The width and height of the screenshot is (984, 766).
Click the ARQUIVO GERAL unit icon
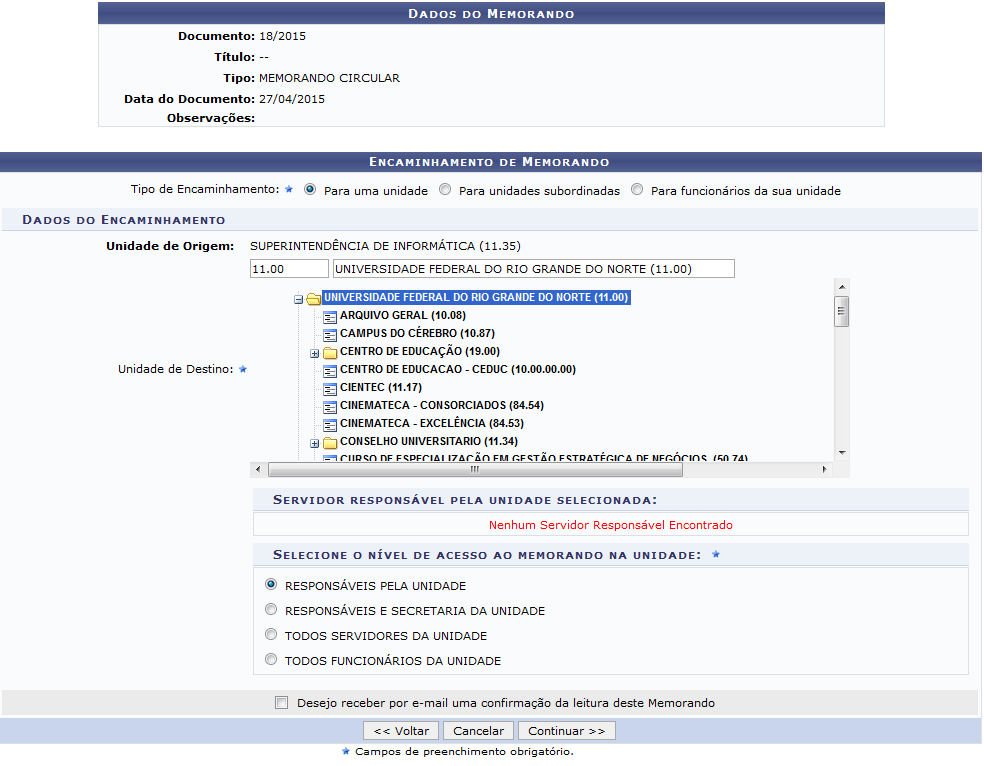[x=330, y=316]
